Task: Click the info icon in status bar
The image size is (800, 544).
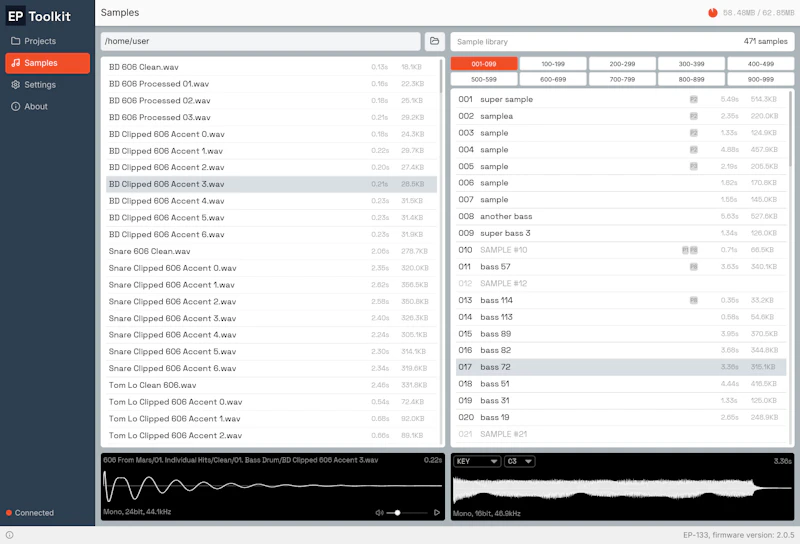Action: [x=9, y=535]
